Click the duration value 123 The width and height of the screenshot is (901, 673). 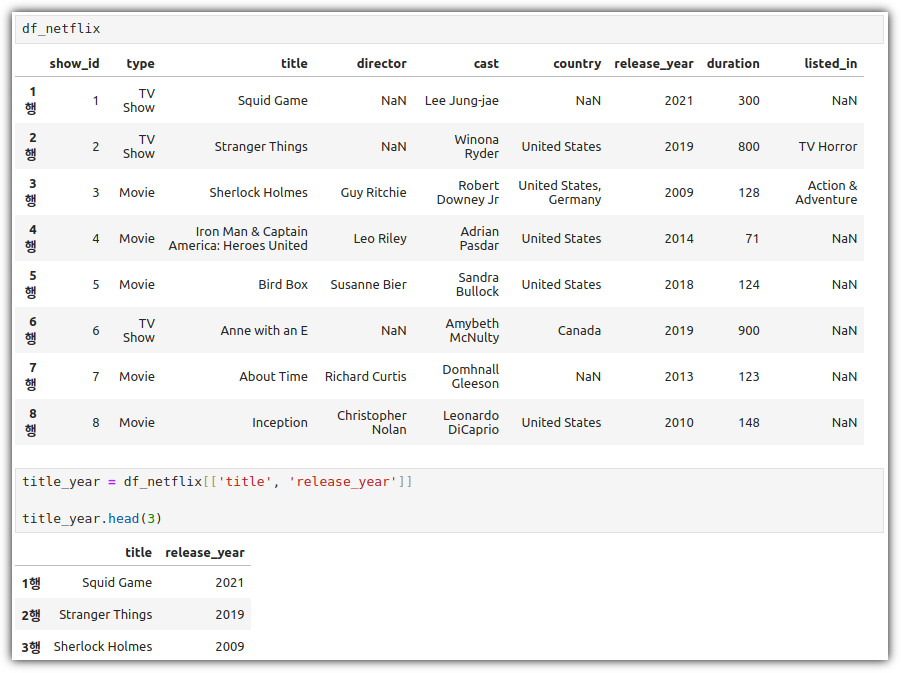(749, 376)
